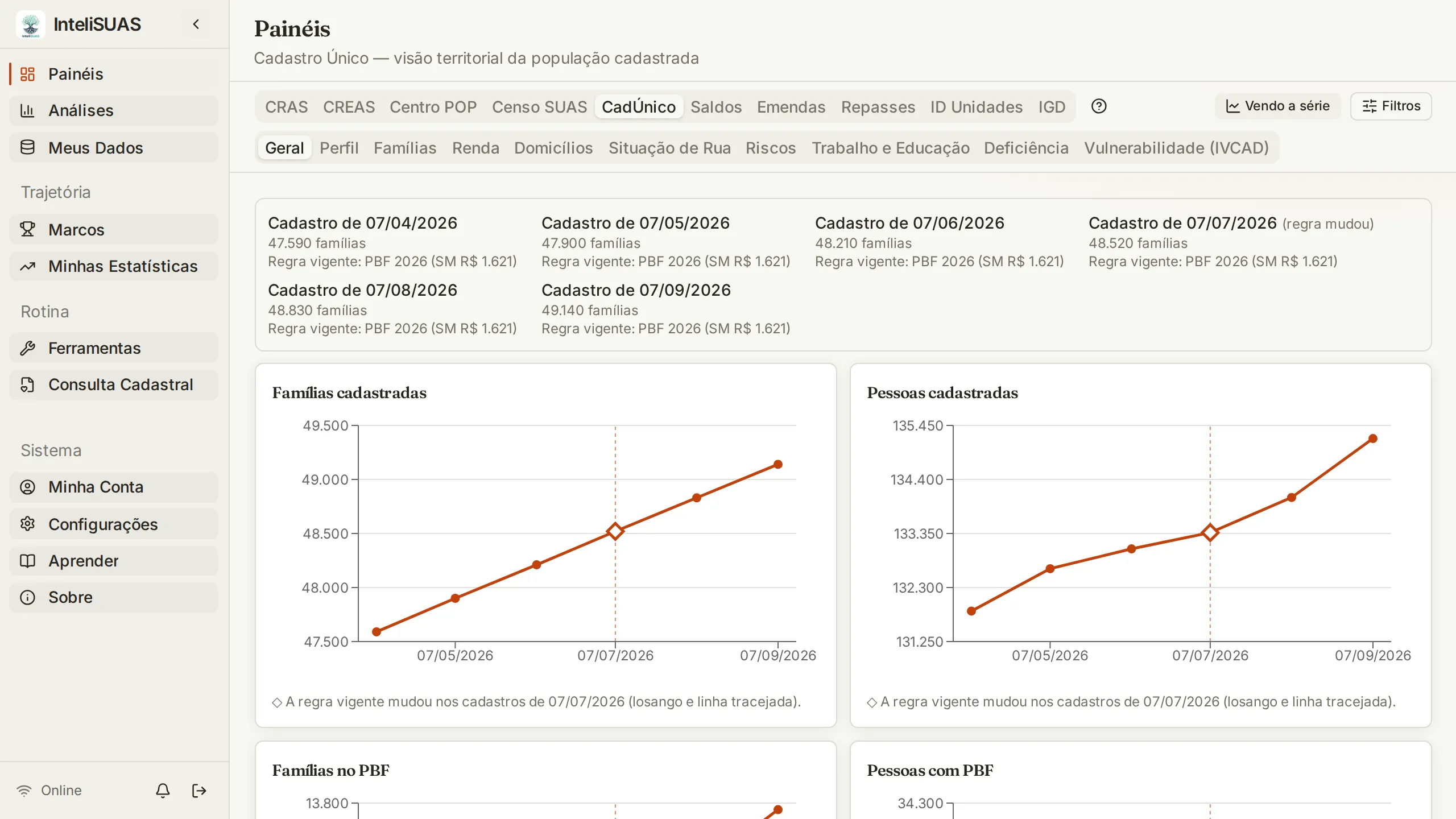The width and height of the screenshot is (1456, 819).
Task: Switch to the IGD tab
Action: coord(1052,107)
